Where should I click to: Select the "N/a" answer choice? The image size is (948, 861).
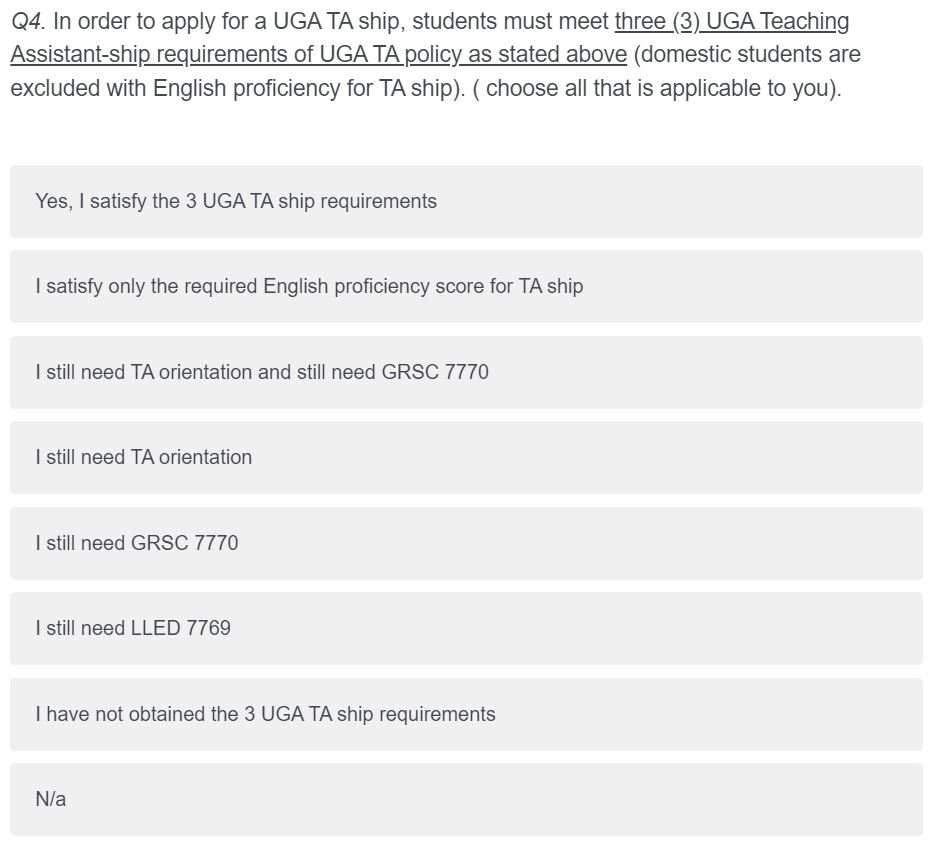pos(466,800)
